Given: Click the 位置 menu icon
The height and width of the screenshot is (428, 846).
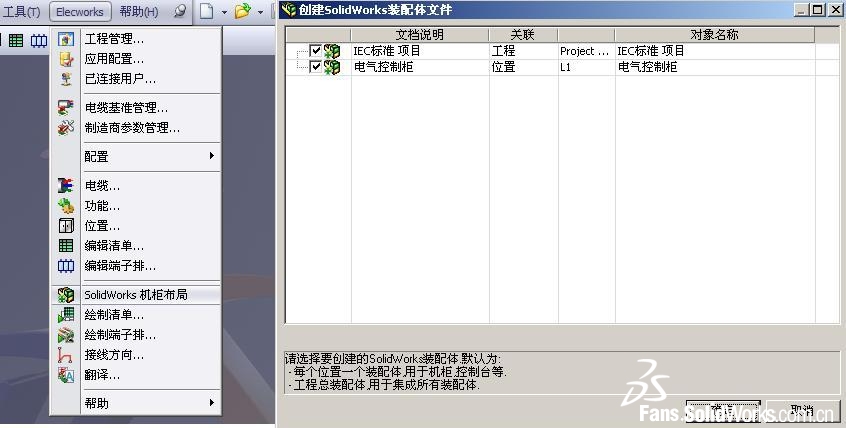Looking at the screenshot, I should click(66, 226).
